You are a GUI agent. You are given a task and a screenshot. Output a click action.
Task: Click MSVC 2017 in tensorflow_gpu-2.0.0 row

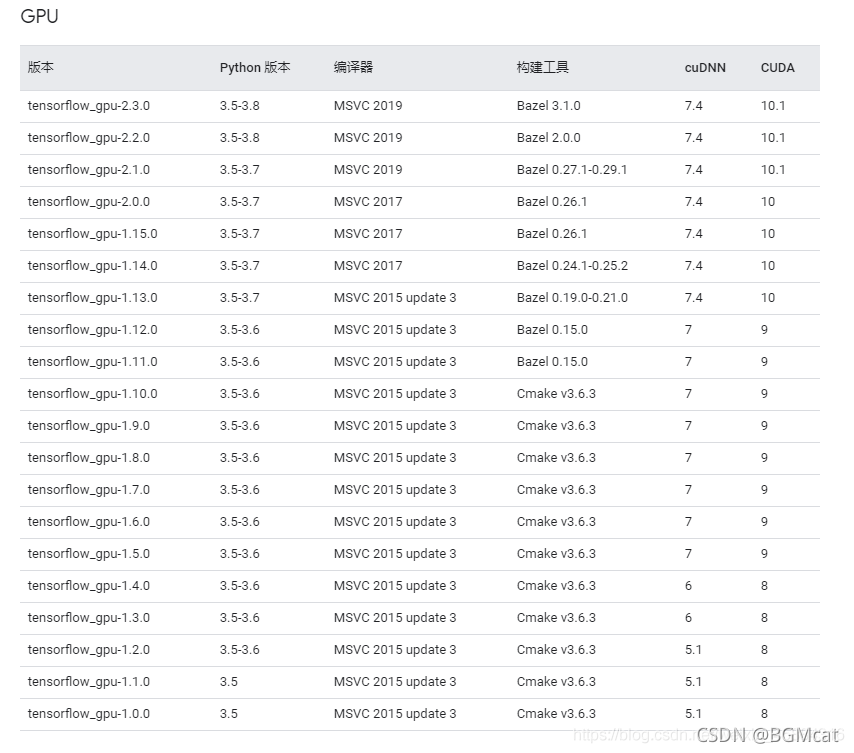[368, 202]
